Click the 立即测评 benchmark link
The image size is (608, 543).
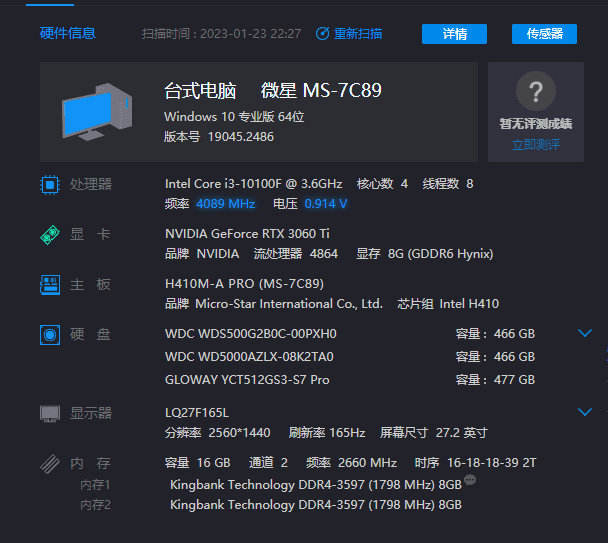point(536,145)
